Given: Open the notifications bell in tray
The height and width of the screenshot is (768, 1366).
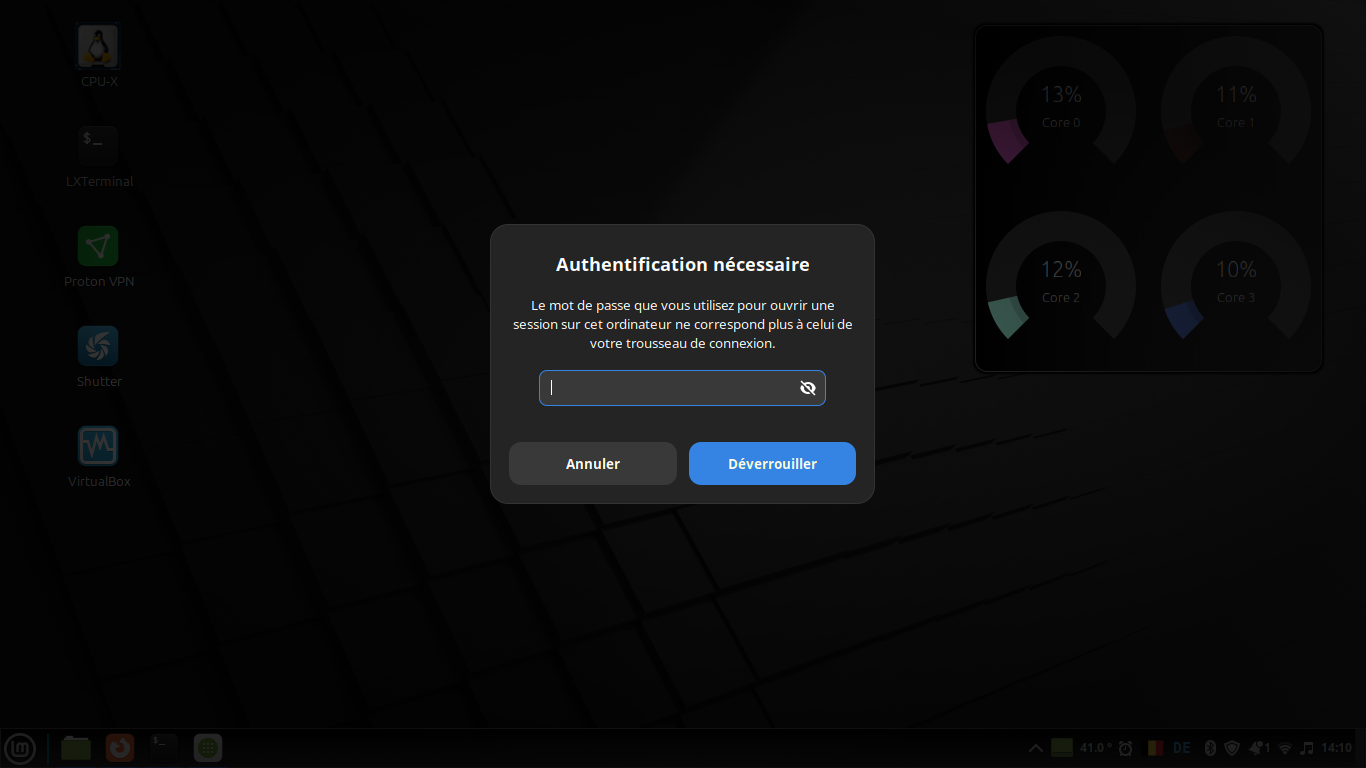Looking at the screenshot, I should tap(1257, 748).
